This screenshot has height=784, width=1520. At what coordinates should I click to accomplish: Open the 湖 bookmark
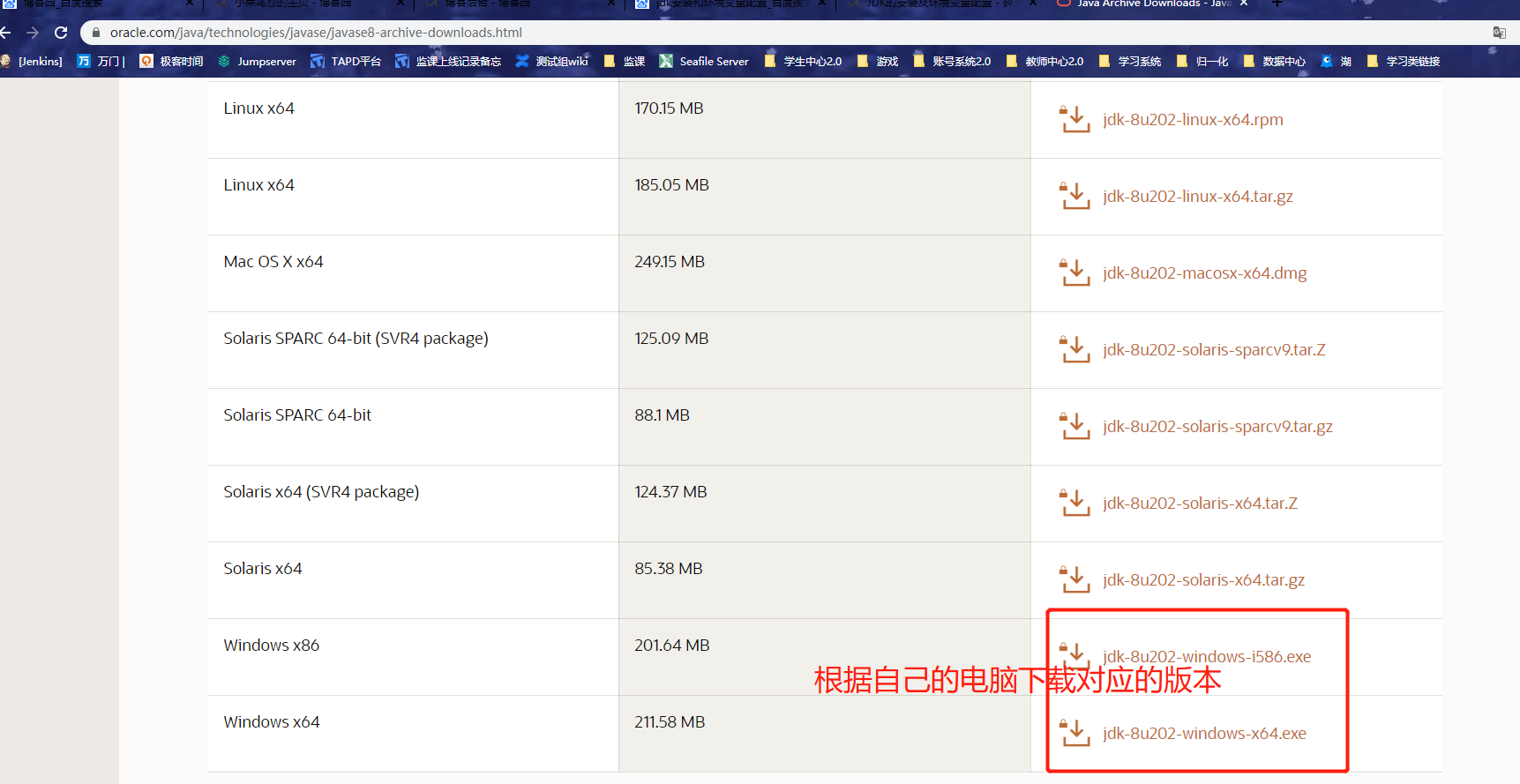(x=1337, y=61)
